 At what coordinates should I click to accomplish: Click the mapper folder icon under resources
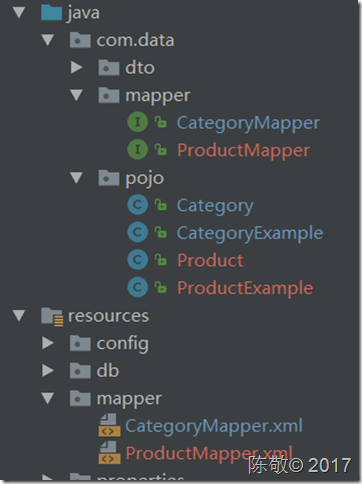[x=80, y=398]
